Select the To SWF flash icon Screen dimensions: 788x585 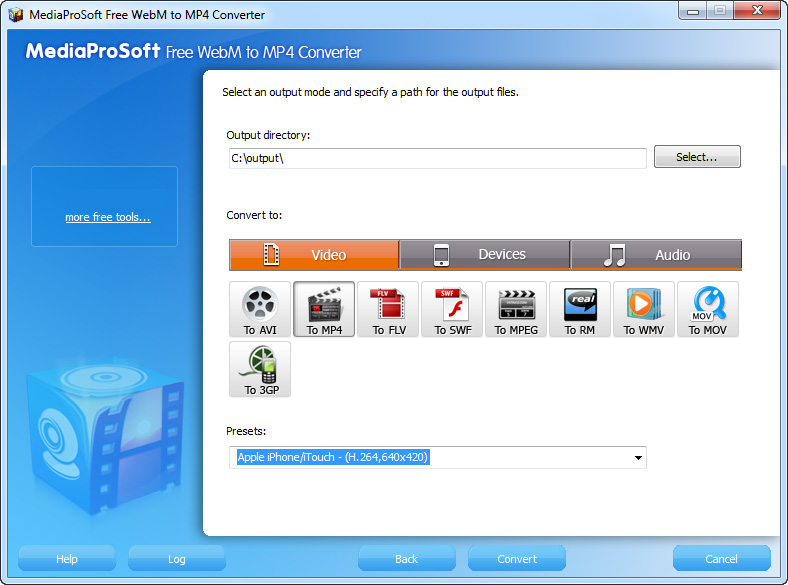[452, 309]
